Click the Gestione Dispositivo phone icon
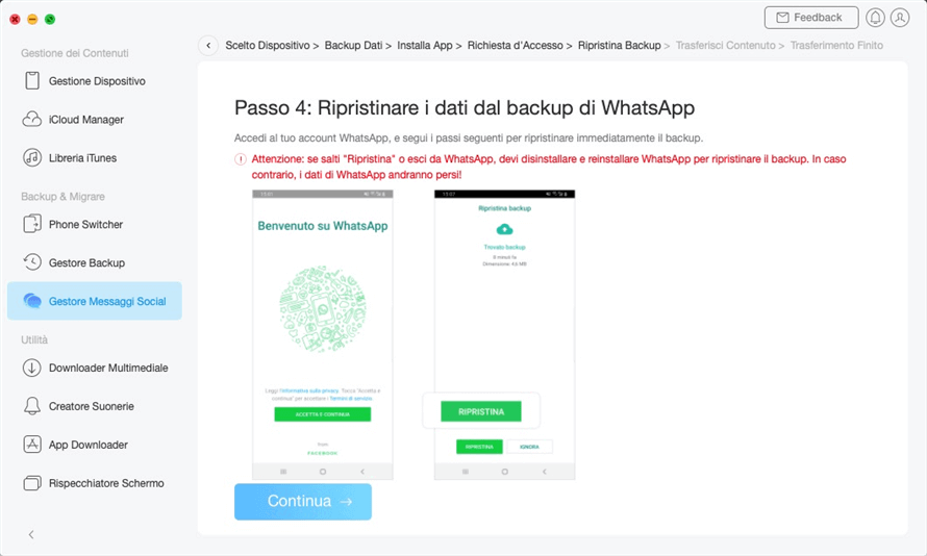The image size is (927, 556). click(x=32, y=81)
